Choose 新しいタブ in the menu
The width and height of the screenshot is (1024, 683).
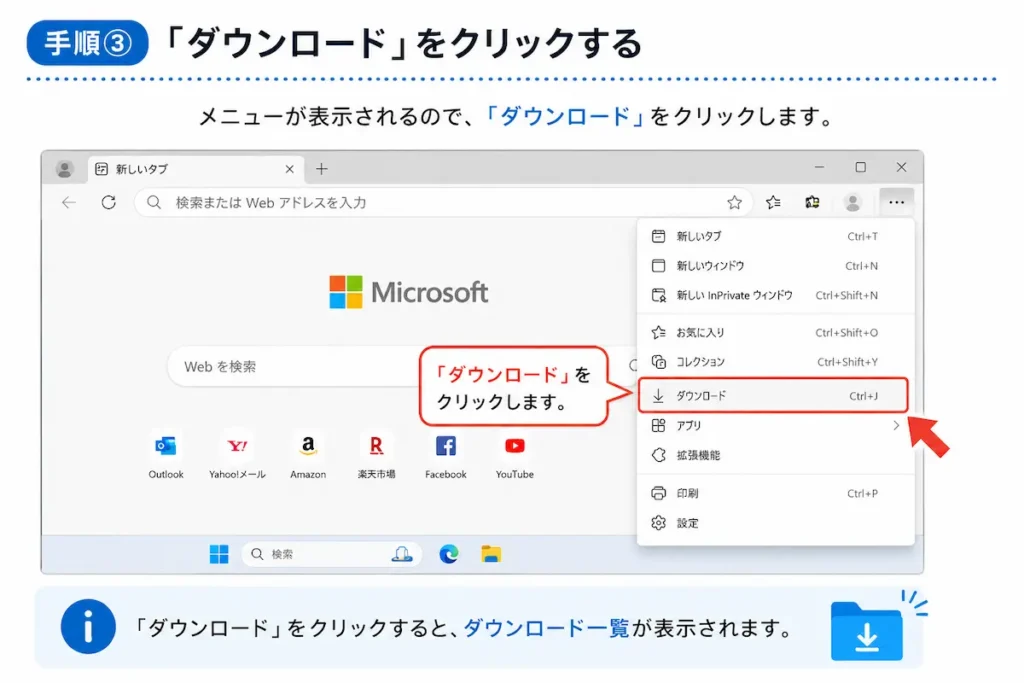coord(775,236)
